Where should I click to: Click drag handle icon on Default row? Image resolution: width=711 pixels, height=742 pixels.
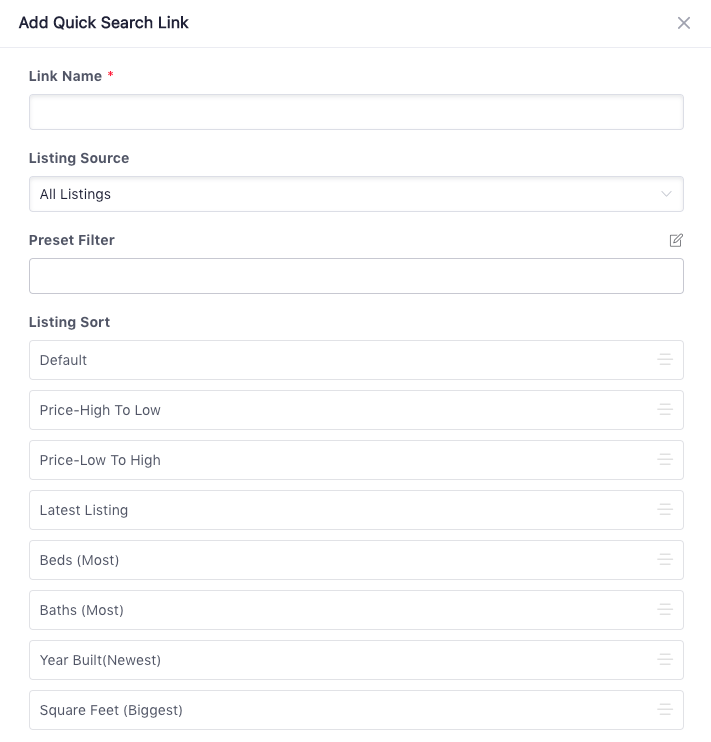point(665,360)
